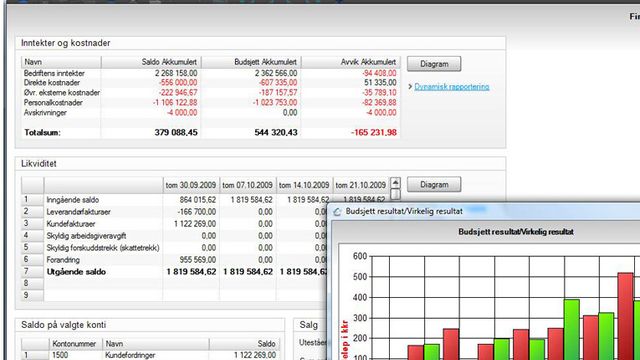Select account 1500 Kundefordringer row

tap(150, 355)
